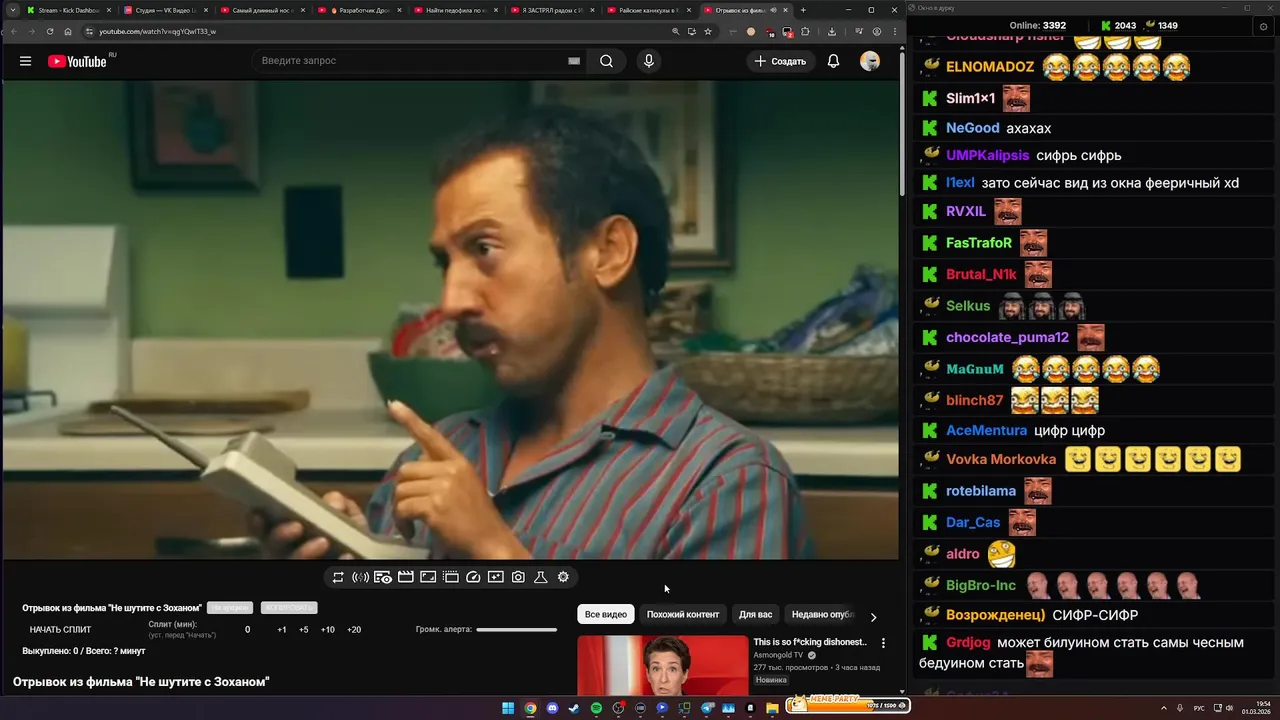Add +1 minute to split
This screenshot has height=720, width=1280.
coord(282,630)
